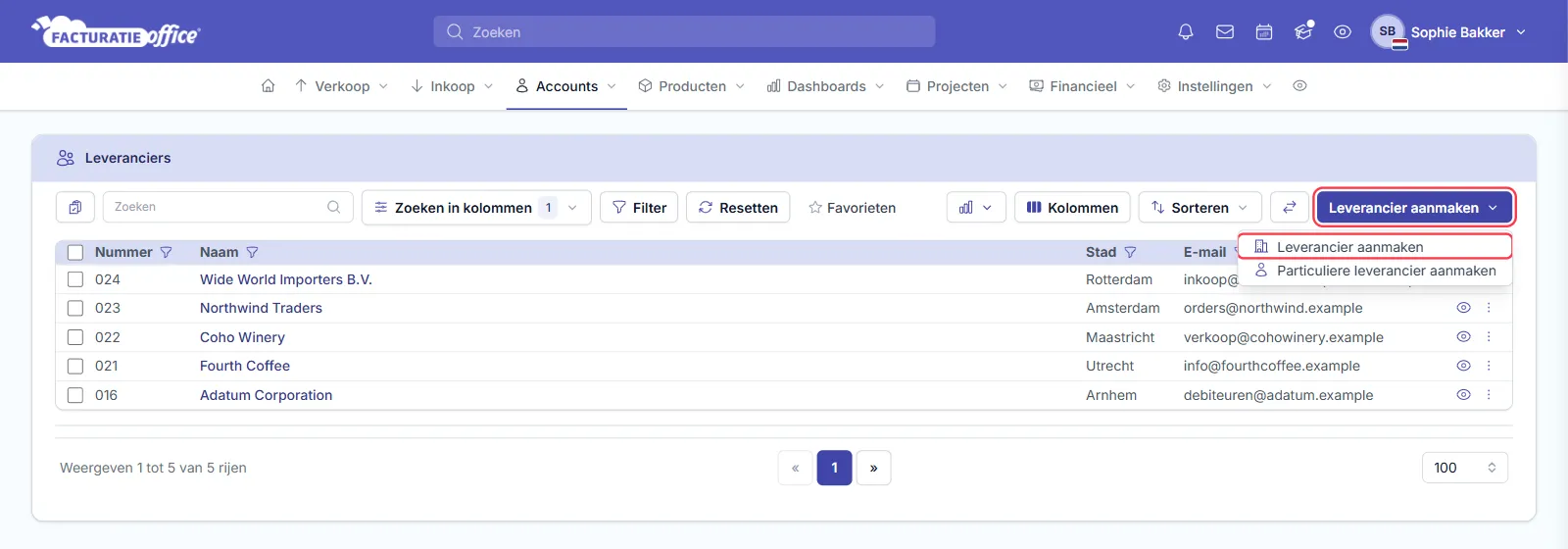Viewport: 1568px width, 549px height.
Task: Select page 1 in pagination
Action: 834,468
